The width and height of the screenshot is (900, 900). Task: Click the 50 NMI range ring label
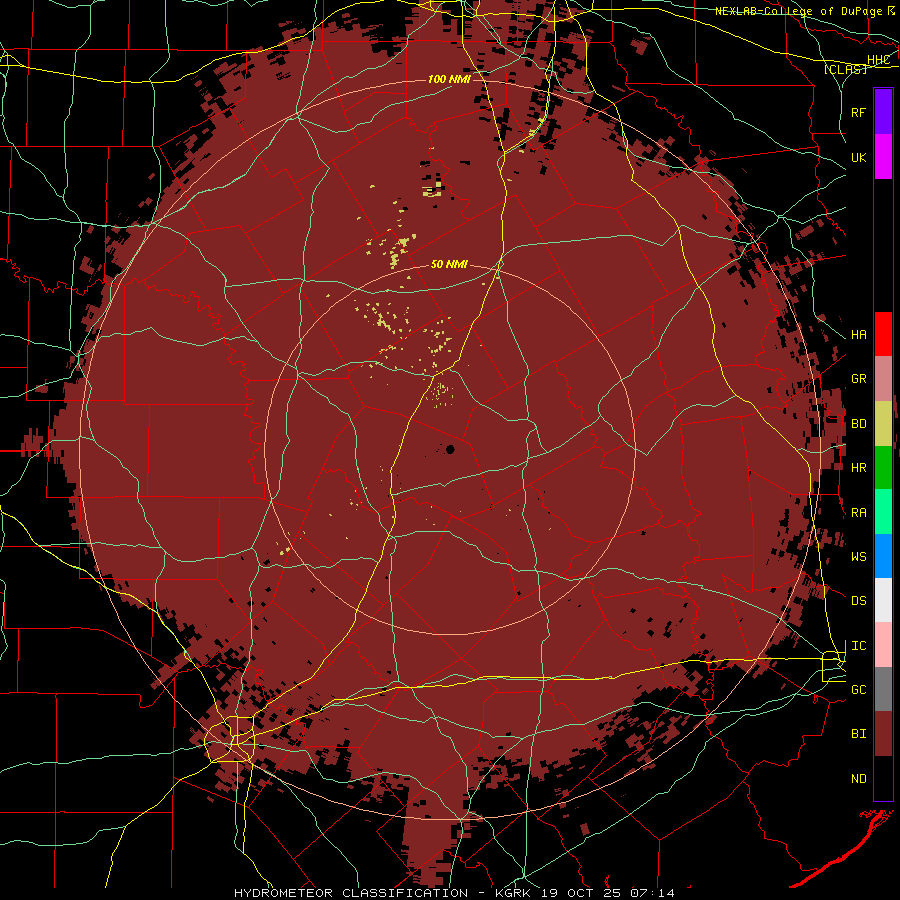(x=449, y=264)
